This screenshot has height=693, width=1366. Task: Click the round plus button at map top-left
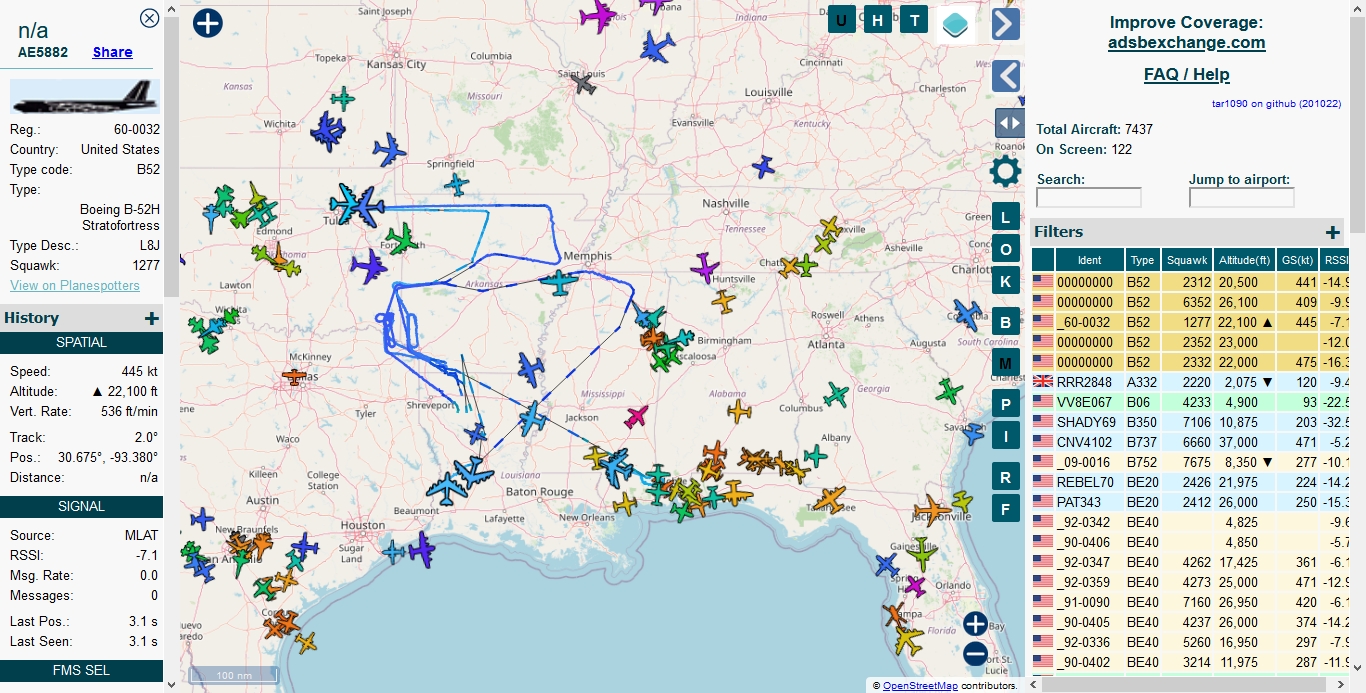(208, 22)
